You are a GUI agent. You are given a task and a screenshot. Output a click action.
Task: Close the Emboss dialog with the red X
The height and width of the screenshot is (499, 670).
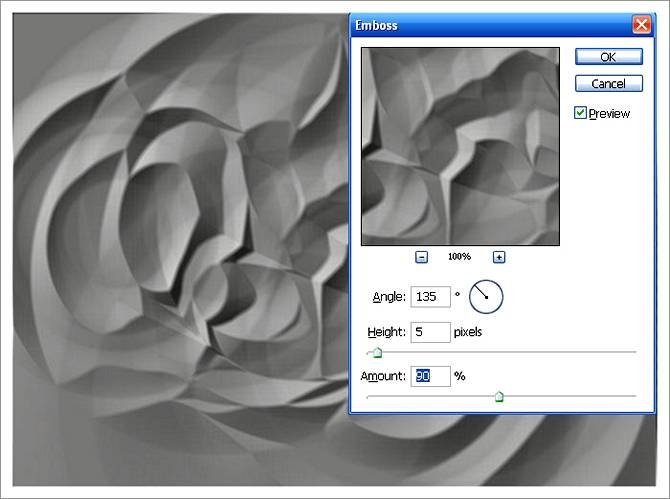641,25
